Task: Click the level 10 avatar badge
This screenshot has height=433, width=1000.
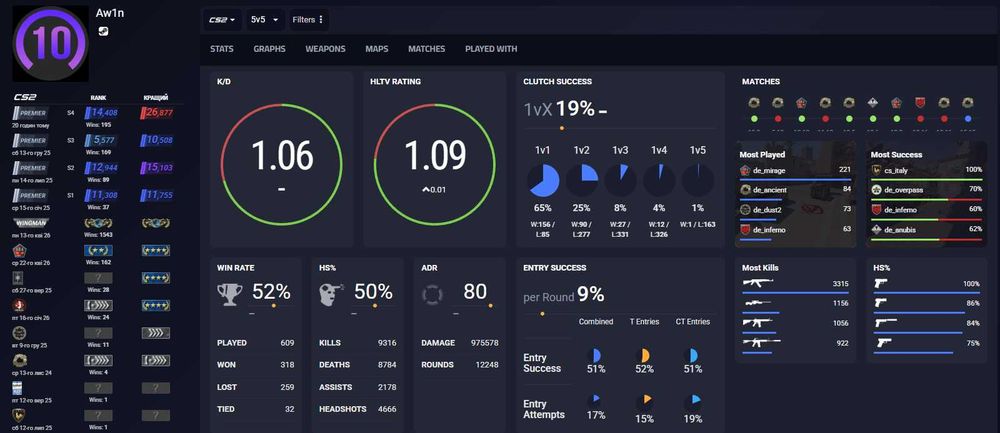Action: [51, 43]
